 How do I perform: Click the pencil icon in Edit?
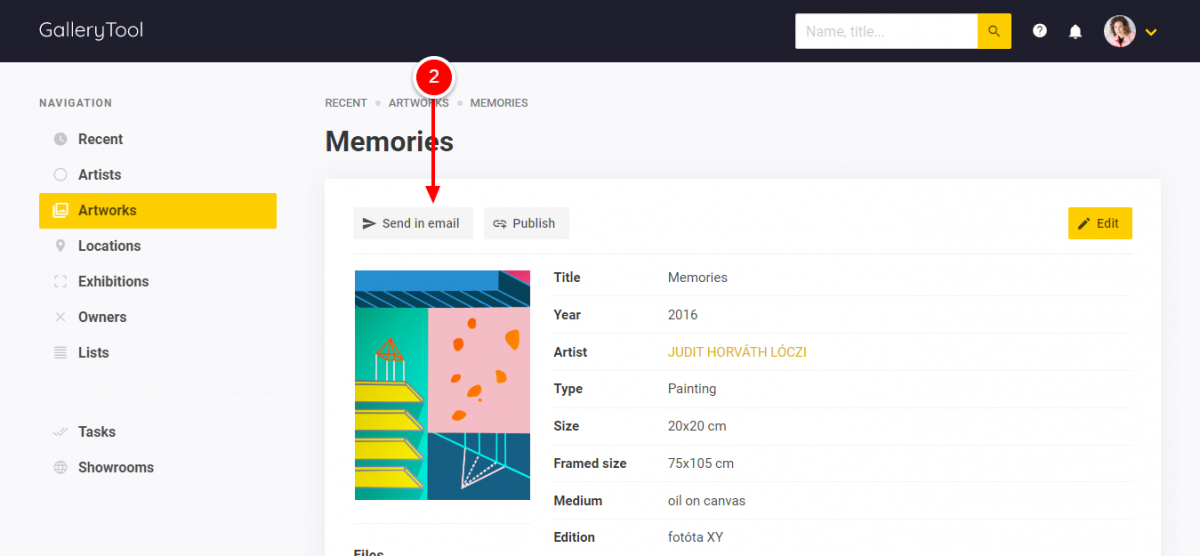click(1084, 223)
